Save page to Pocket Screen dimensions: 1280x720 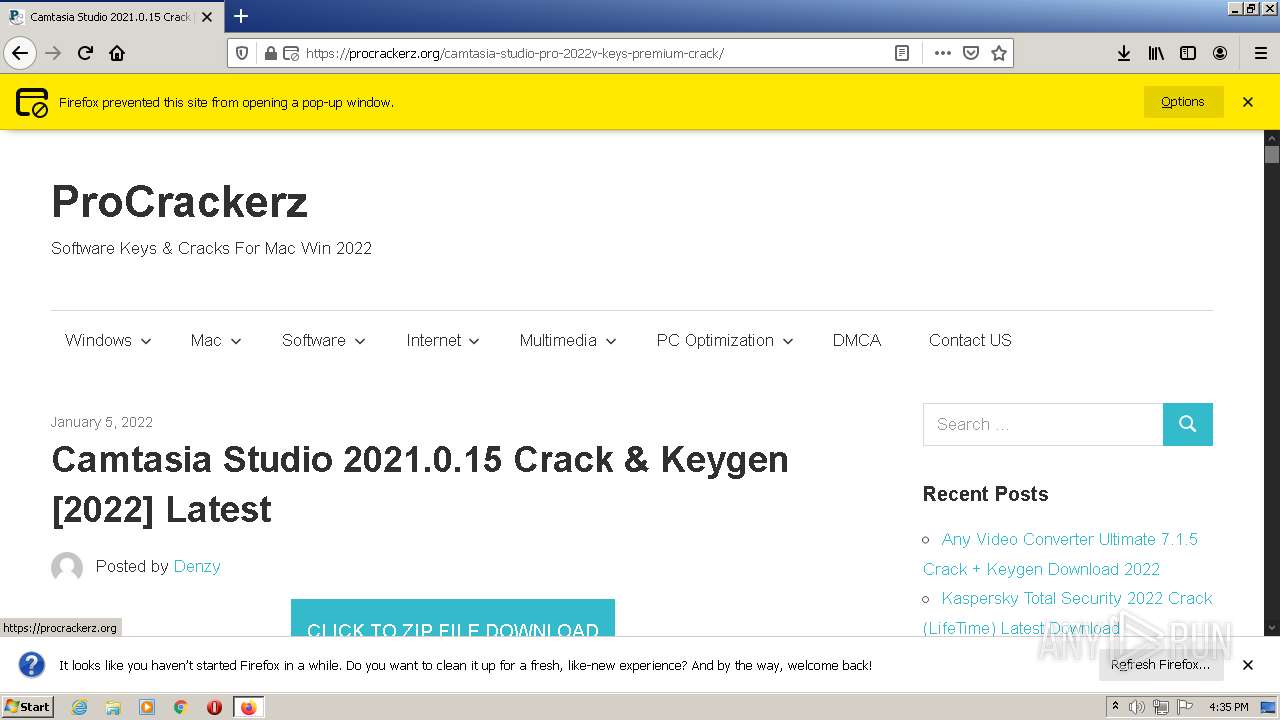(970, 53)
